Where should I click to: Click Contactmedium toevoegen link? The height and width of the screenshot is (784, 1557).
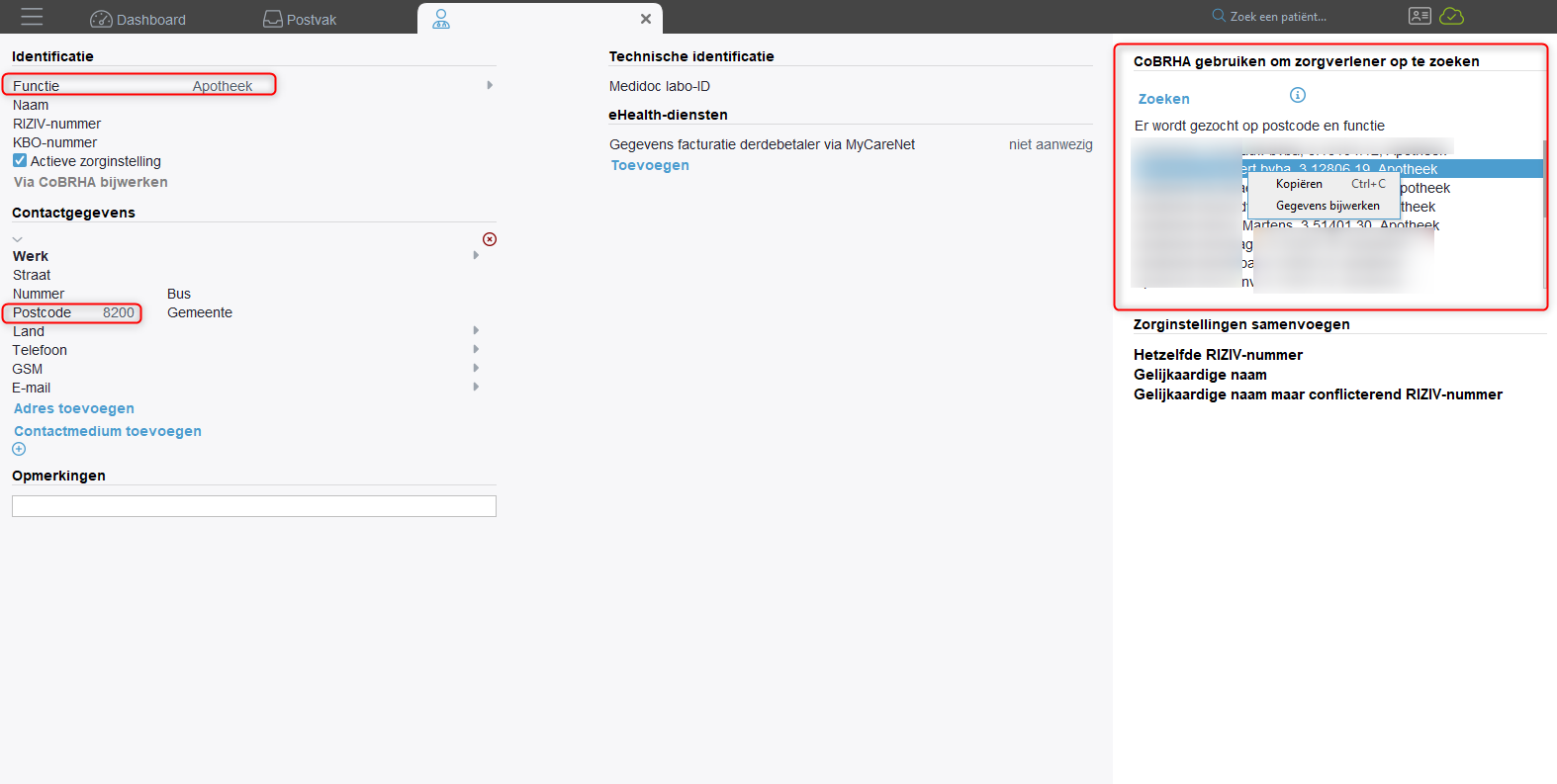pos(108,431)
